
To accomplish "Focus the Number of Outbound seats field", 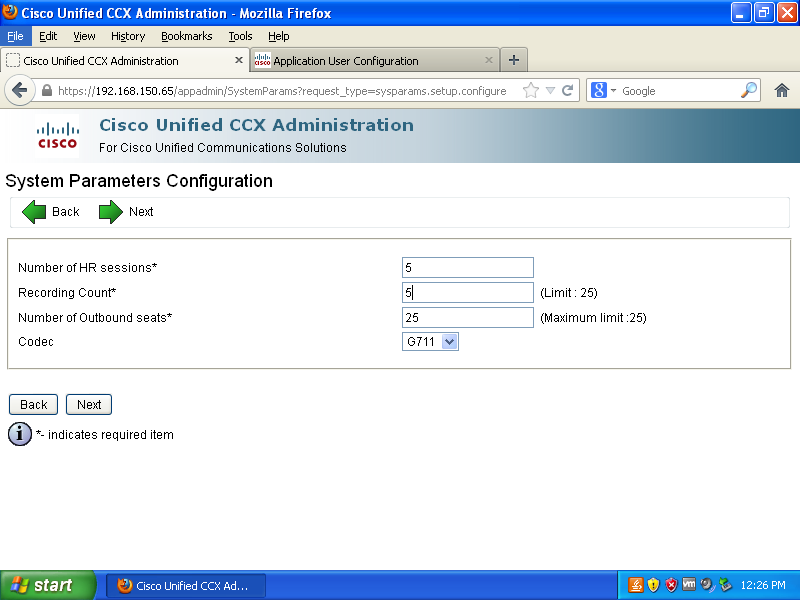I will 468,317.
